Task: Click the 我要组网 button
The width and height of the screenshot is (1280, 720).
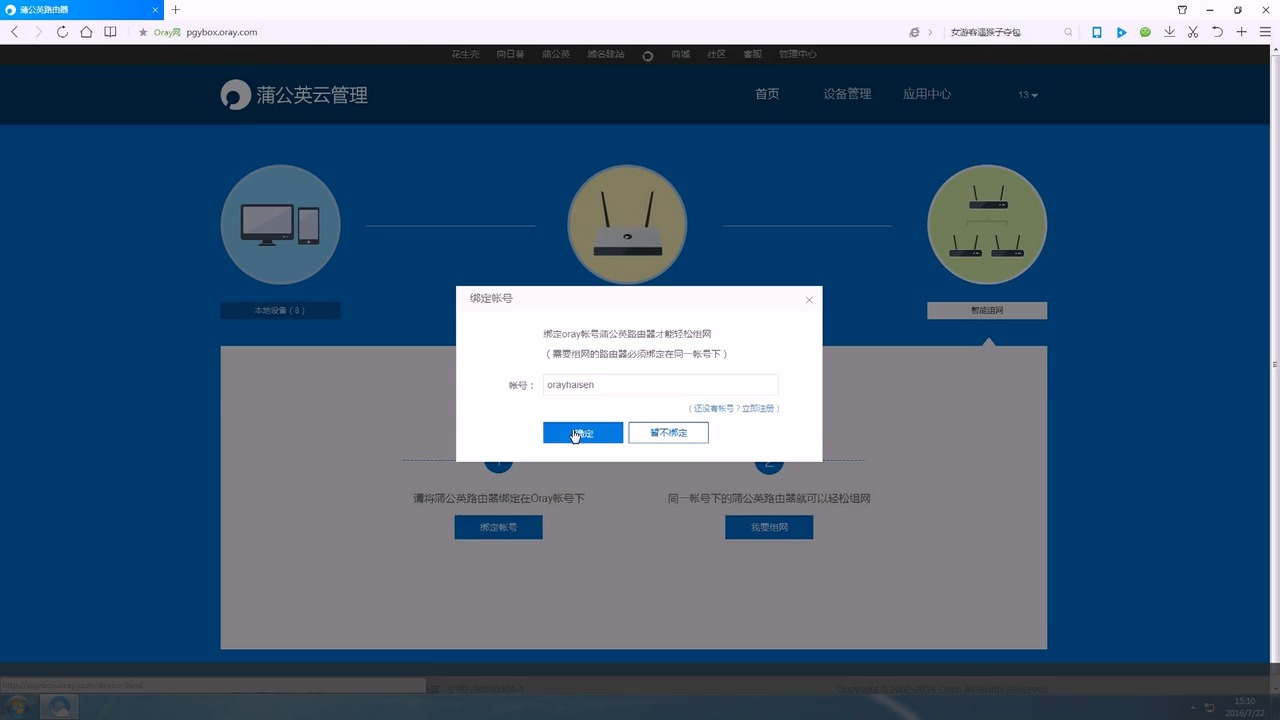Action: [769, 527]
